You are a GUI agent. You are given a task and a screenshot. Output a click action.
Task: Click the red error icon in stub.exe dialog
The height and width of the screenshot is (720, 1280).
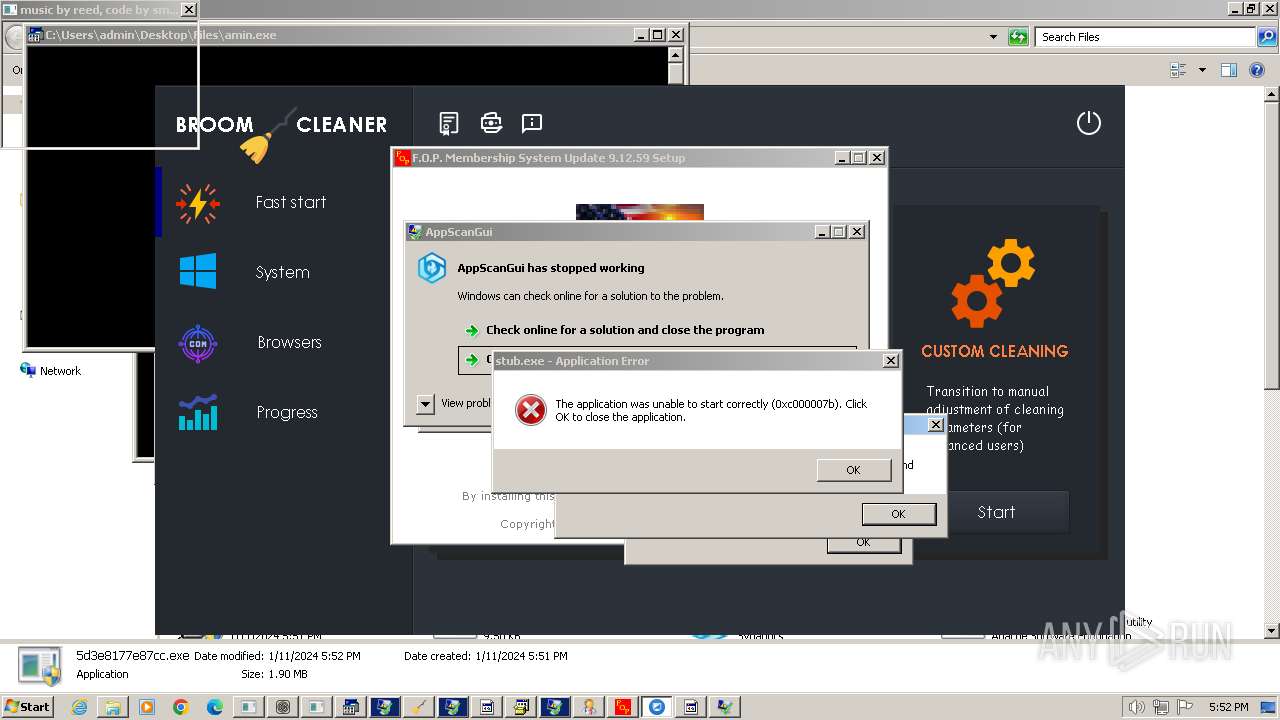coord(530,410)
